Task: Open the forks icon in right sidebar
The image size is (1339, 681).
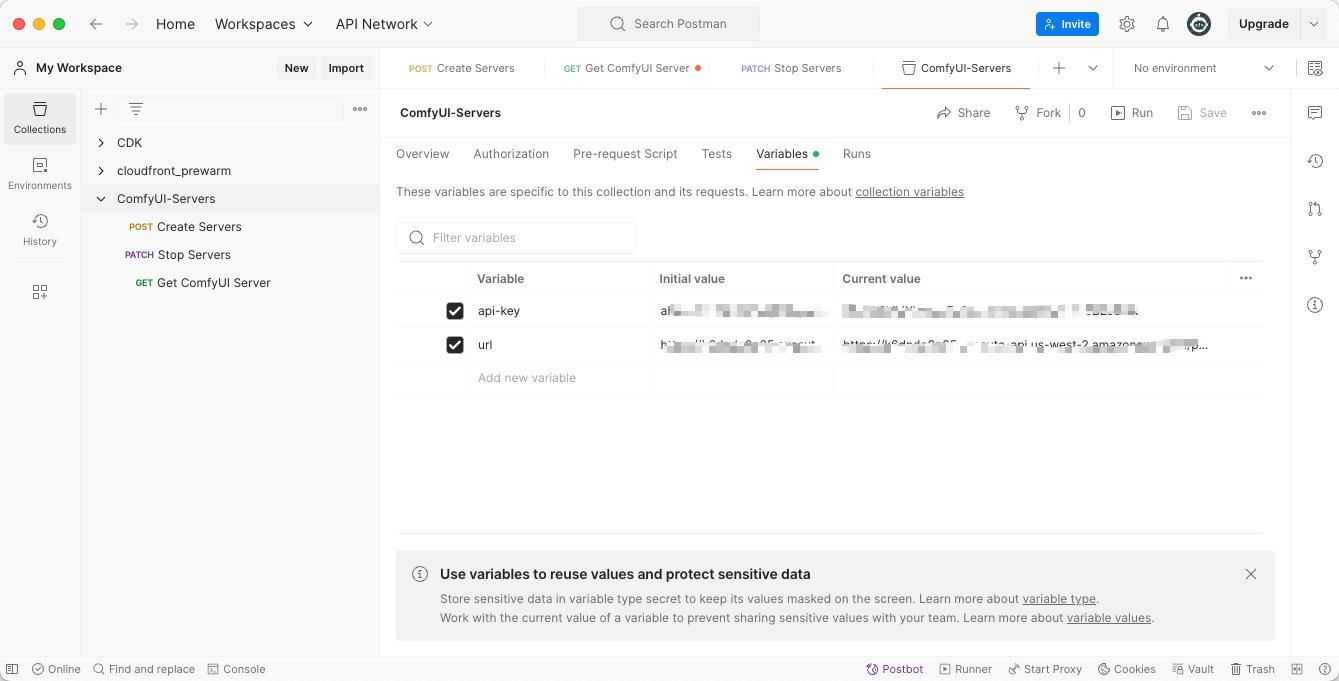Action: point(1315,257)
